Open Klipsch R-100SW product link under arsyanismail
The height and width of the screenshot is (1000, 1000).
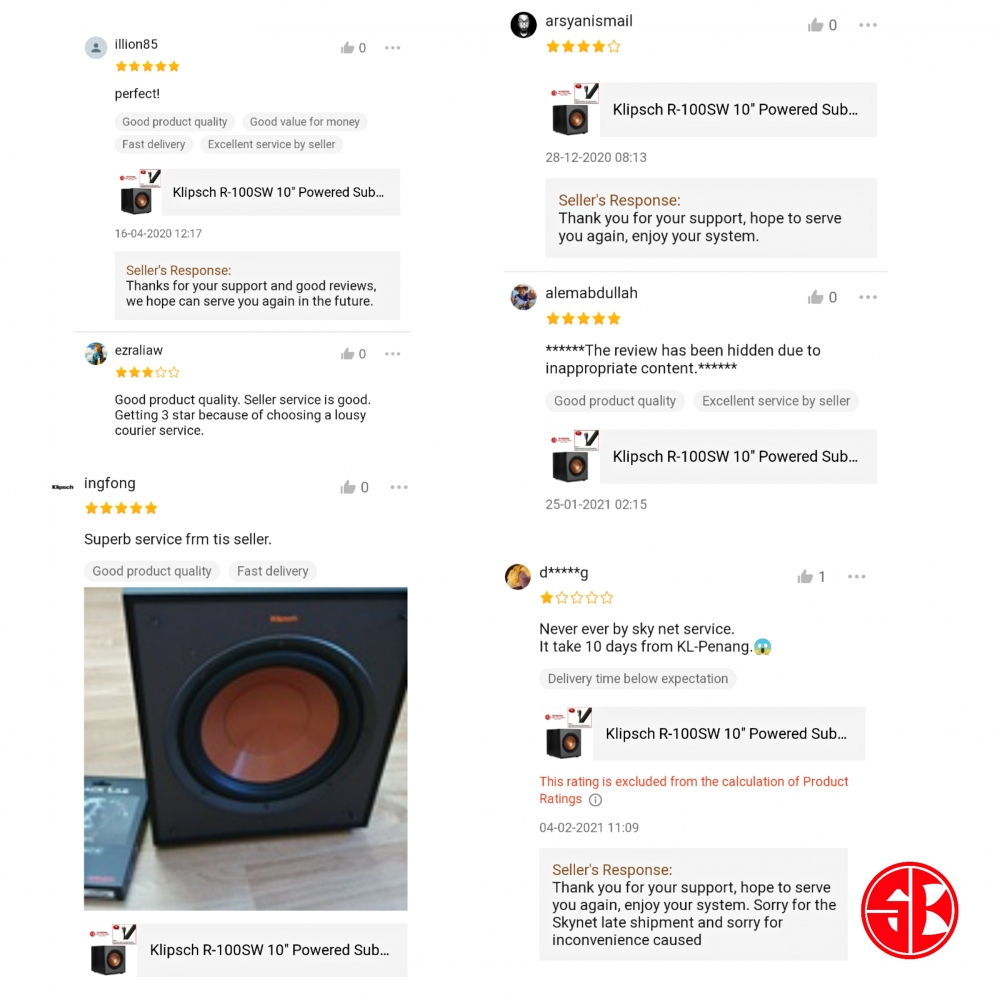(712, 110)
